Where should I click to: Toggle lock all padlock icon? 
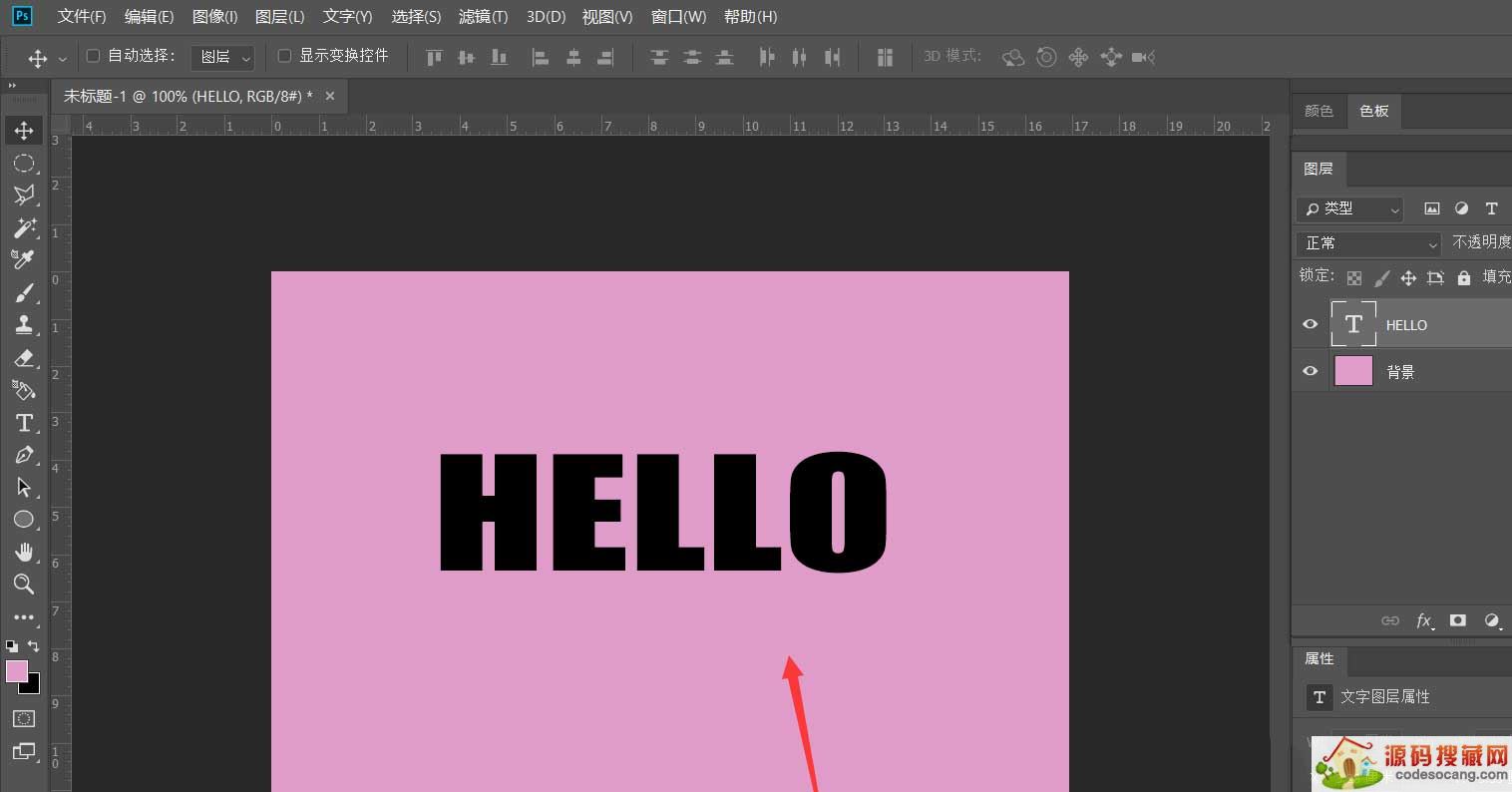[1463, 278]
